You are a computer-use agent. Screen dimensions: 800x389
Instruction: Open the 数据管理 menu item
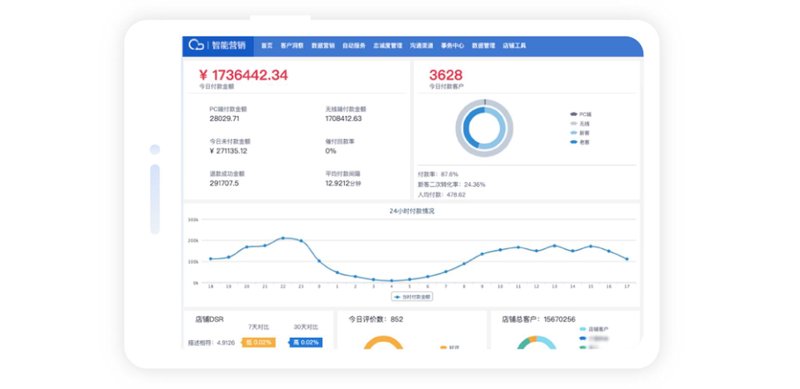484,45
